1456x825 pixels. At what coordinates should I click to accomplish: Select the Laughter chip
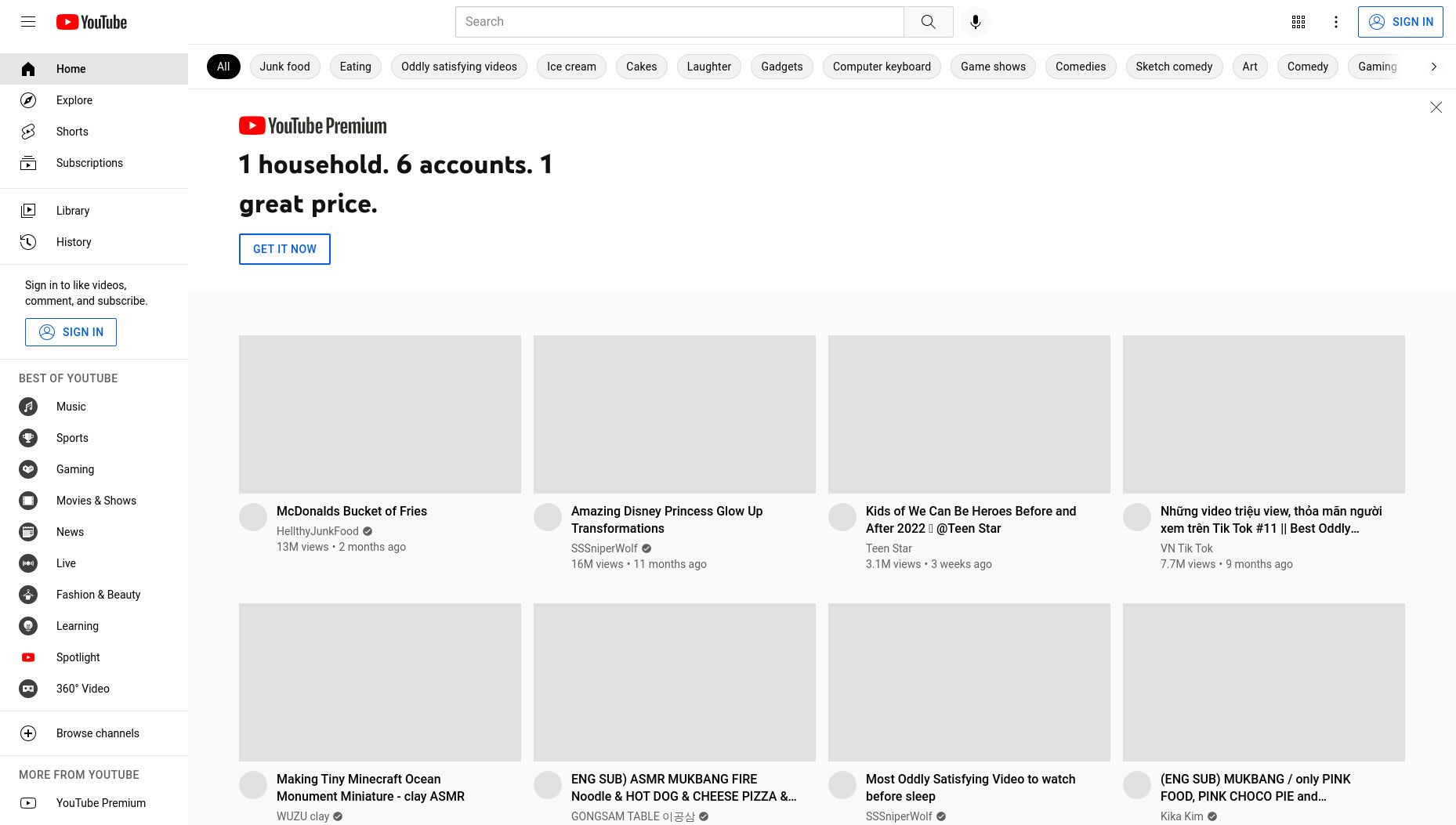coord(709,67)
